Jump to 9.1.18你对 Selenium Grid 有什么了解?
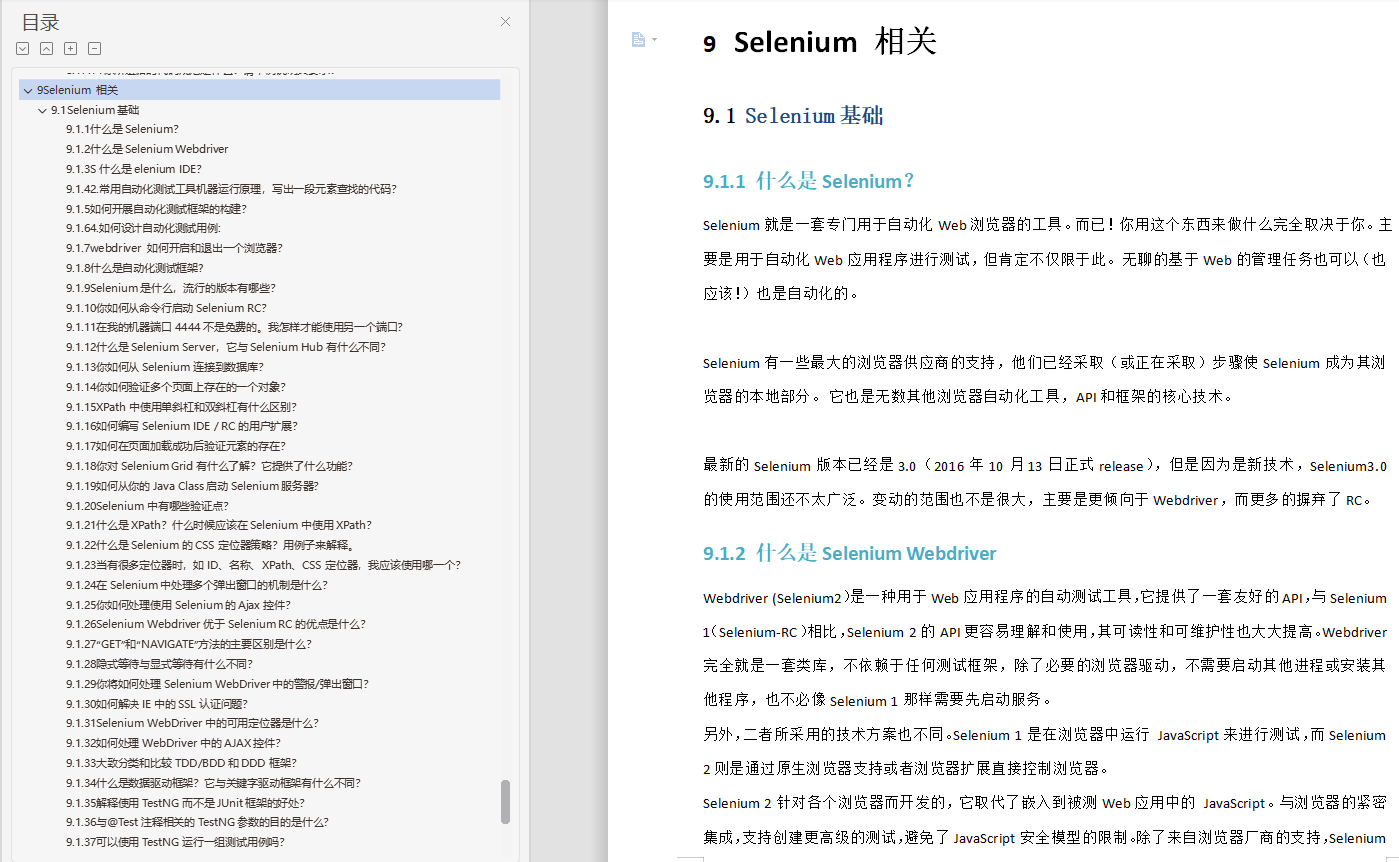The width and height of the screenshot is (1399, 862). click(210, 466)
